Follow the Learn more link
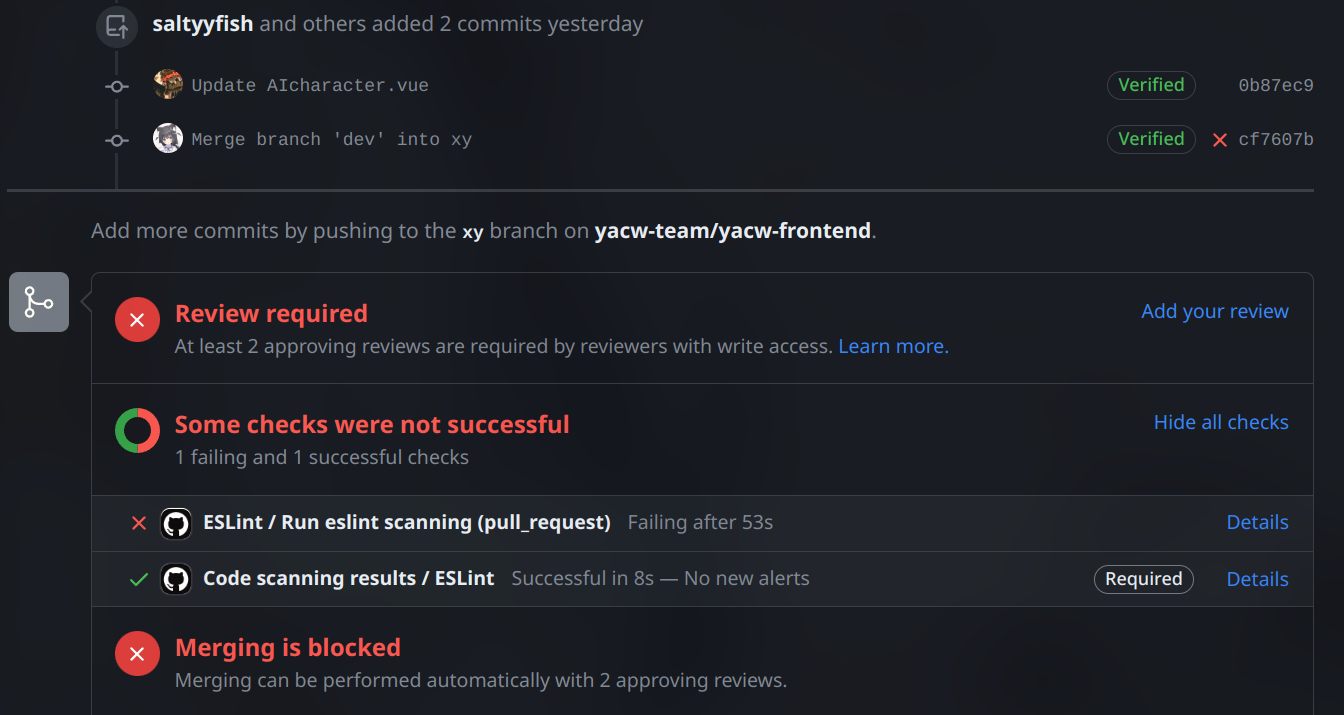The height and width of the screenshot is (715, 1344). [893, 346]
